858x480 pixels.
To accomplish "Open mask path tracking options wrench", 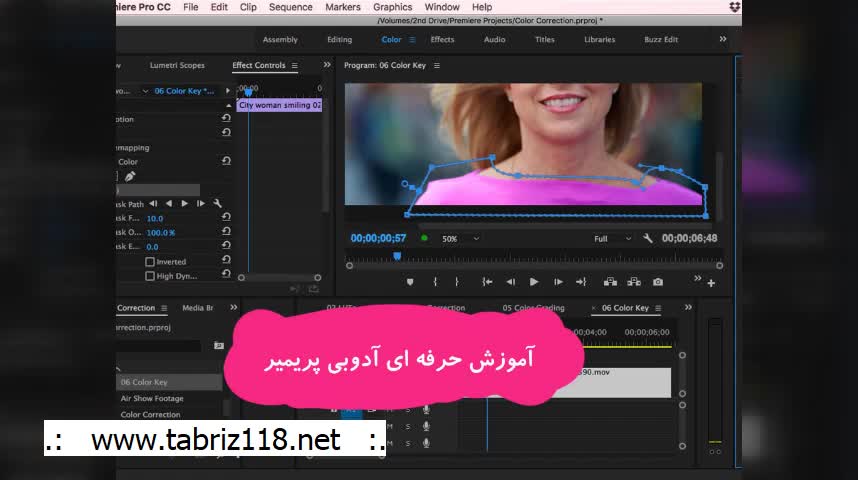I will click(x=217, y=204).
